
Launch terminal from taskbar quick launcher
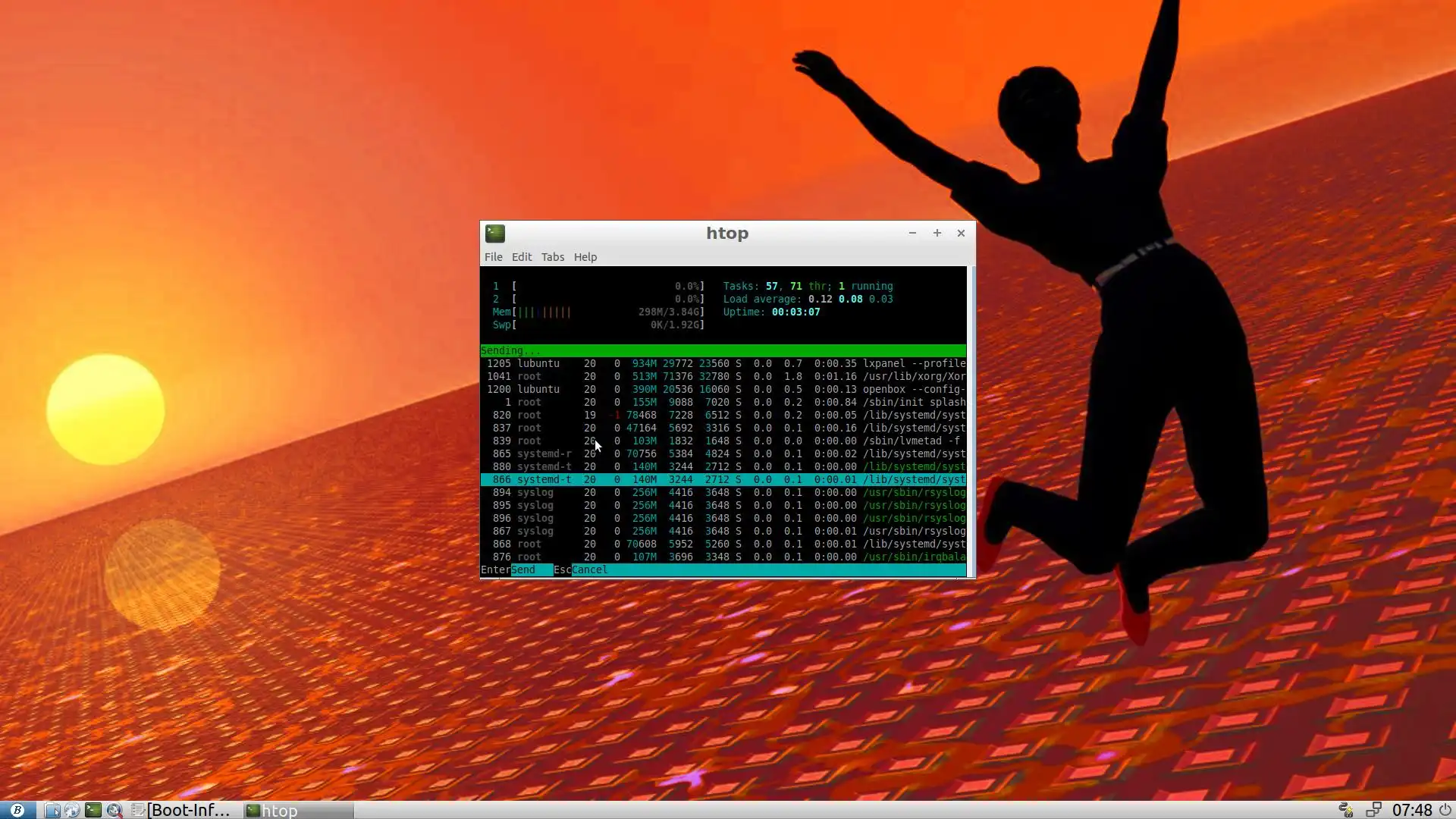[x=93, y=810]
